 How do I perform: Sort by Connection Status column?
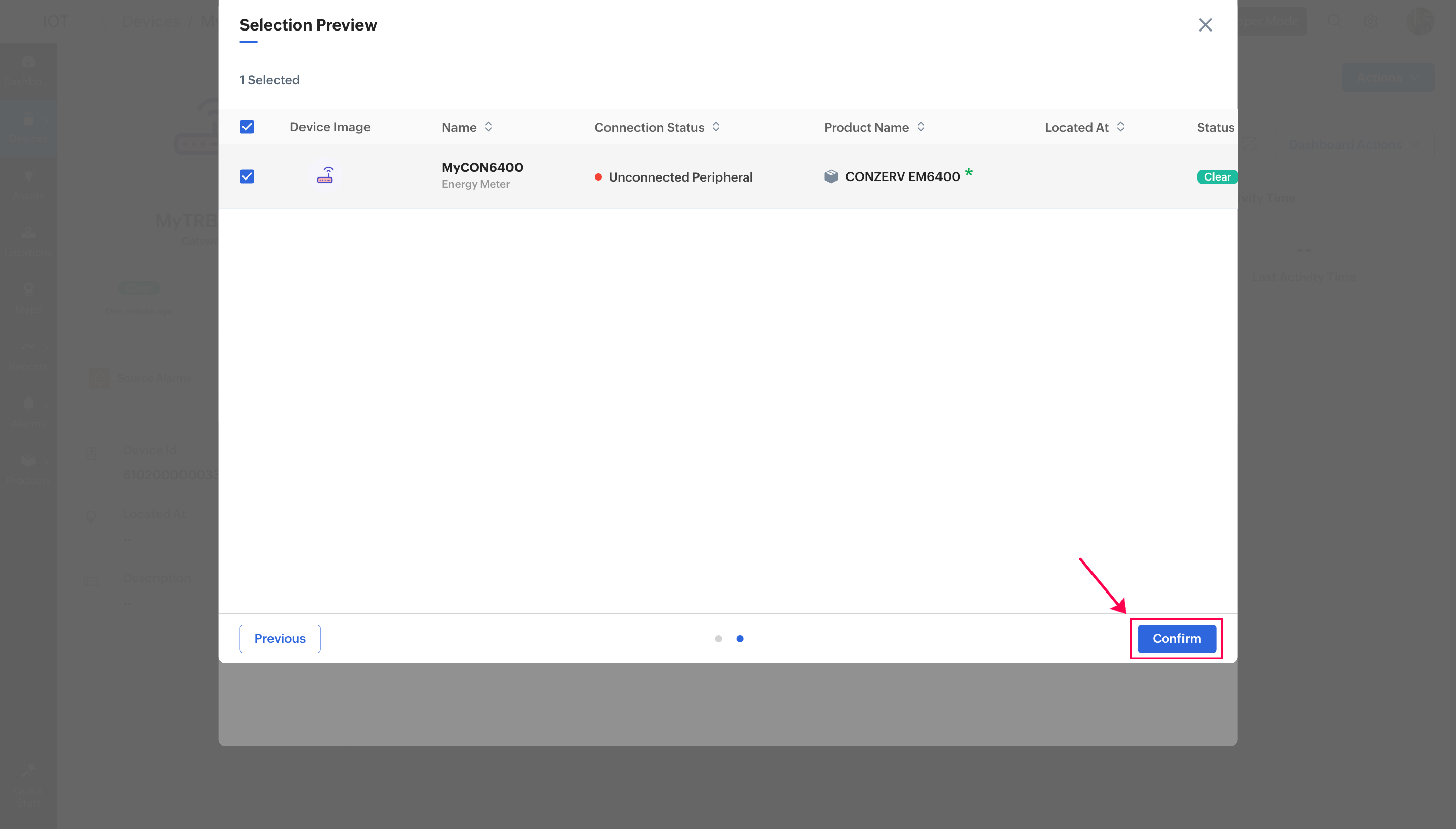[x=716, y=127]
